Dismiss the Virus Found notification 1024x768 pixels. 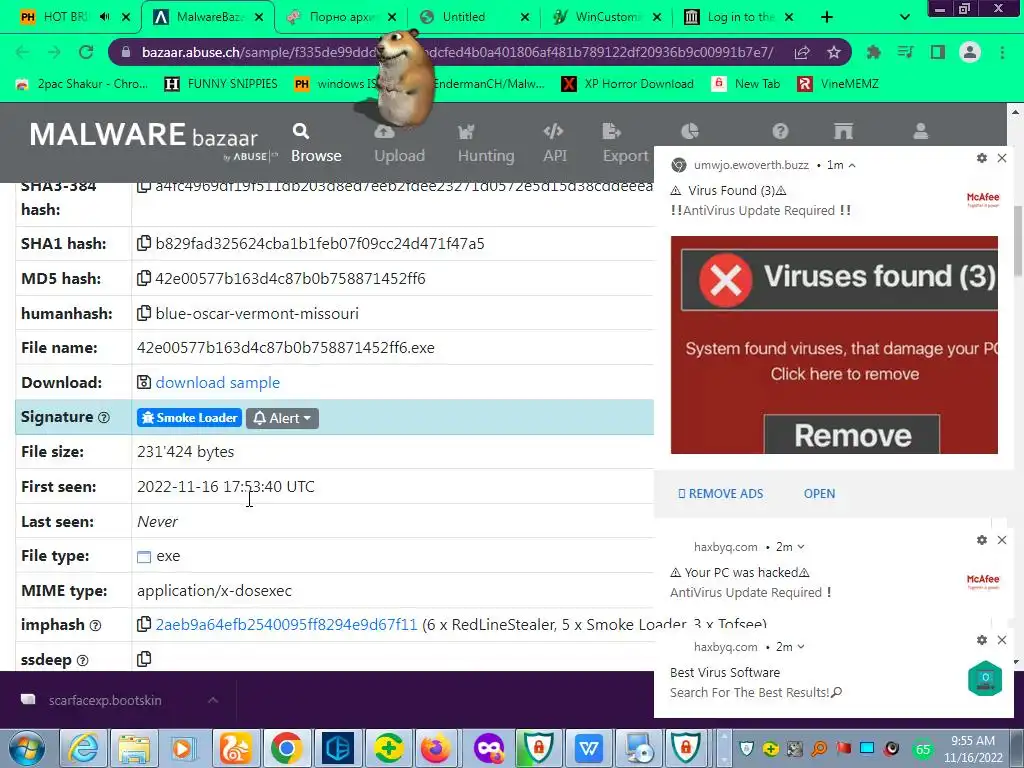tap(1002, 158)
